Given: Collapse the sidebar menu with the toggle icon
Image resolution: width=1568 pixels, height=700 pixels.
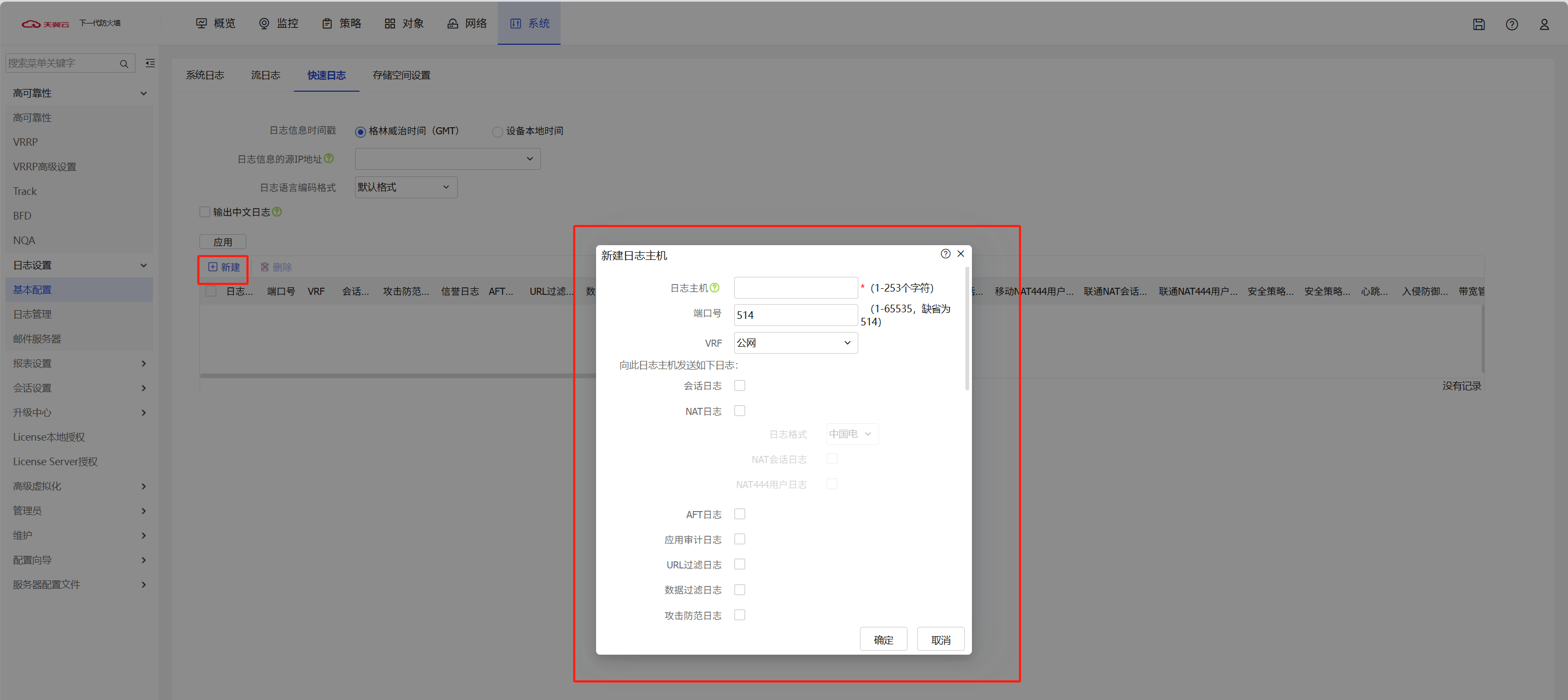Looking at the screenshot, I should (x=150, y=63).
